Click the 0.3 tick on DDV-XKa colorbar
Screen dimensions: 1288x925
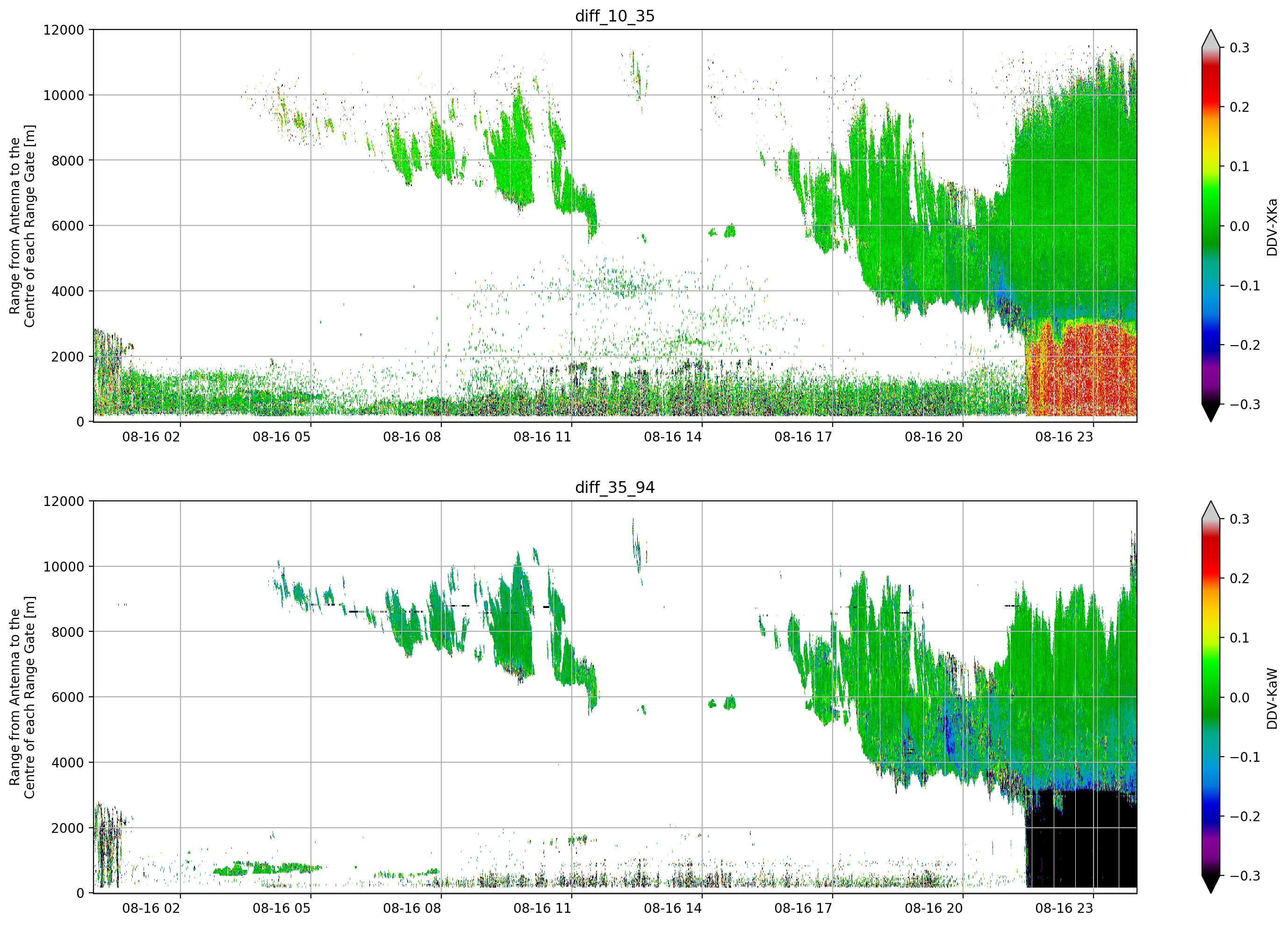click(1240, 48)
